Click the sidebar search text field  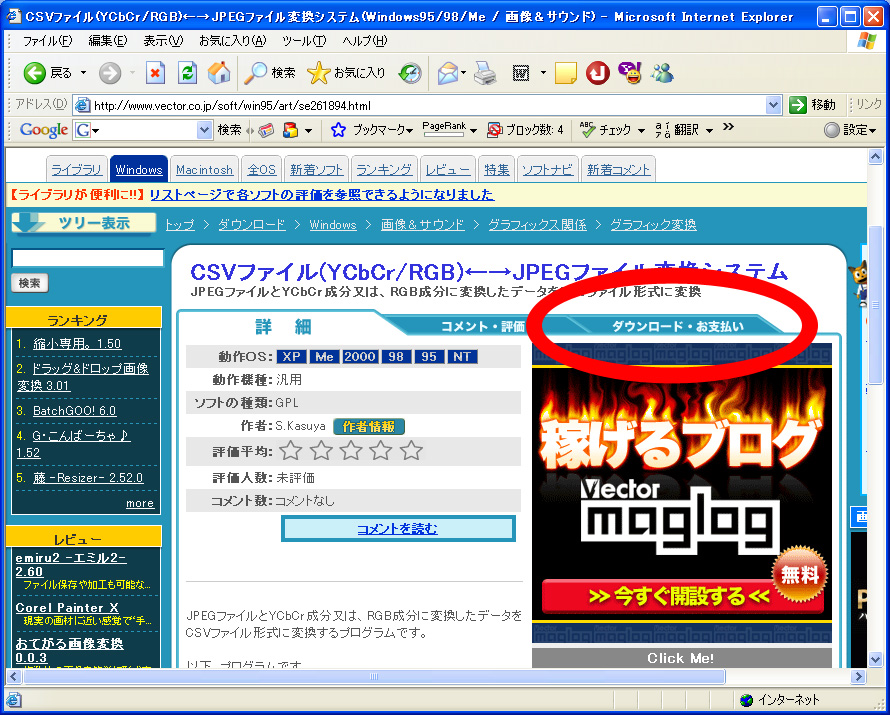88,258
